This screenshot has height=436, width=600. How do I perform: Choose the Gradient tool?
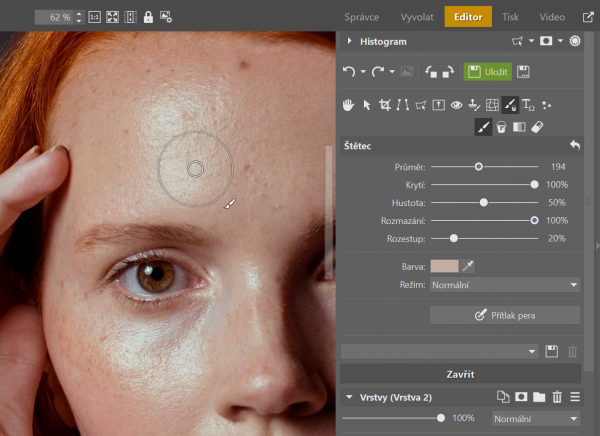(519, 127)
